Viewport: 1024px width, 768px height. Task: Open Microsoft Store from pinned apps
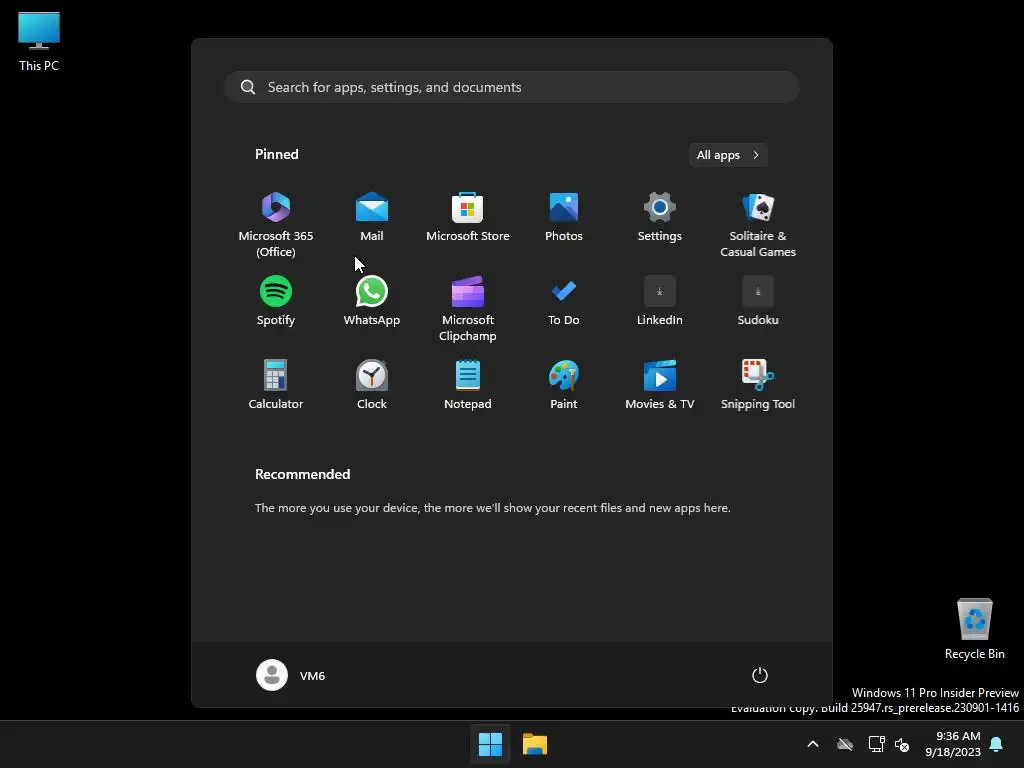tap(468, 217)
